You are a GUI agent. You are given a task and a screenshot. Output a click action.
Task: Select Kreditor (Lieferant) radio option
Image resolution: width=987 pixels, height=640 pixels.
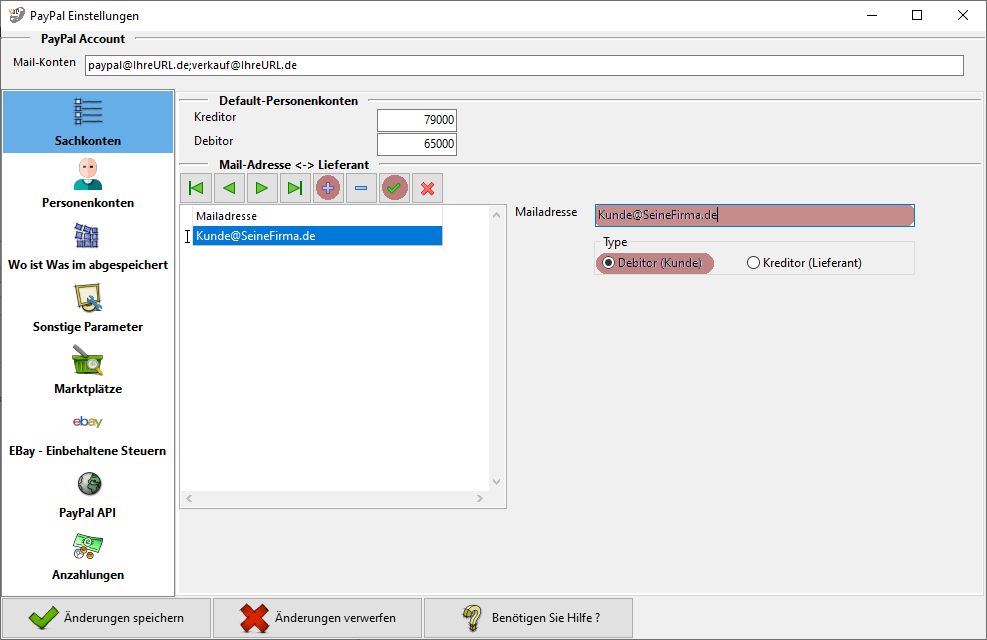coord(754,263)
